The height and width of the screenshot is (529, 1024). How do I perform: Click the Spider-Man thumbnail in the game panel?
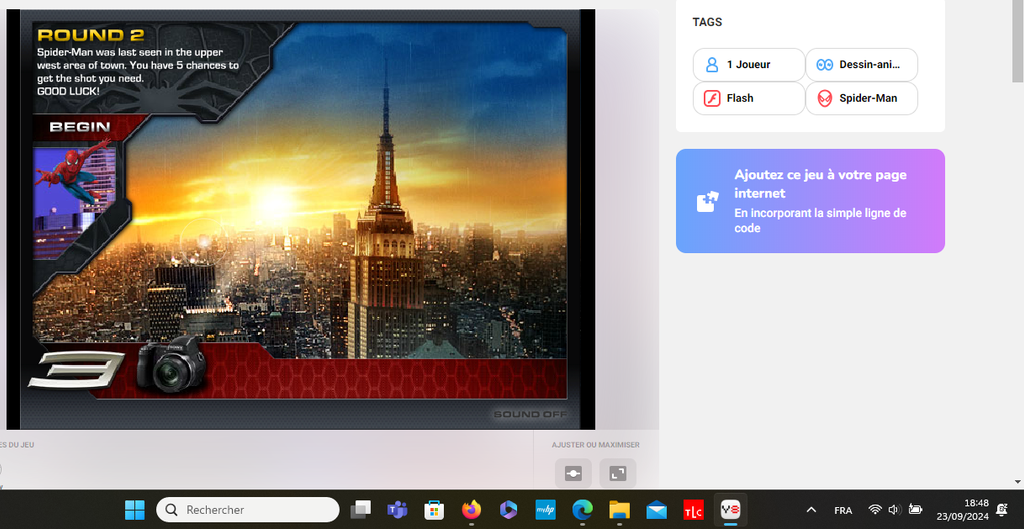tap(73, 188)
